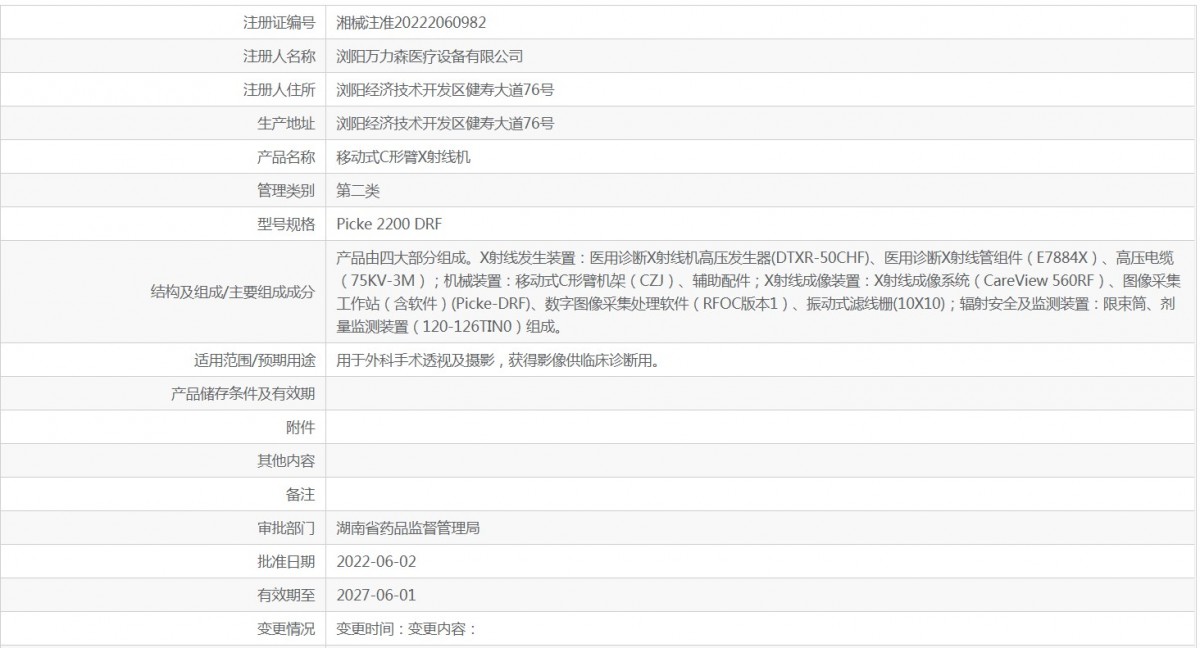Image resolution: width=1200 pixels, height=648 pixels.
Task: Click company name 浏阳万力森医疗设备有限公司
Action: [x=430, y=56]
